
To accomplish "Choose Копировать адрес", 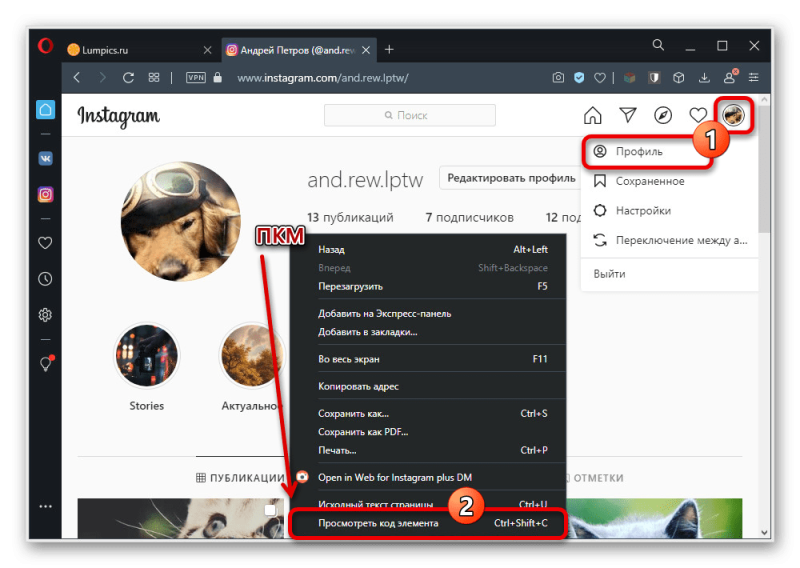I will 428,387.
